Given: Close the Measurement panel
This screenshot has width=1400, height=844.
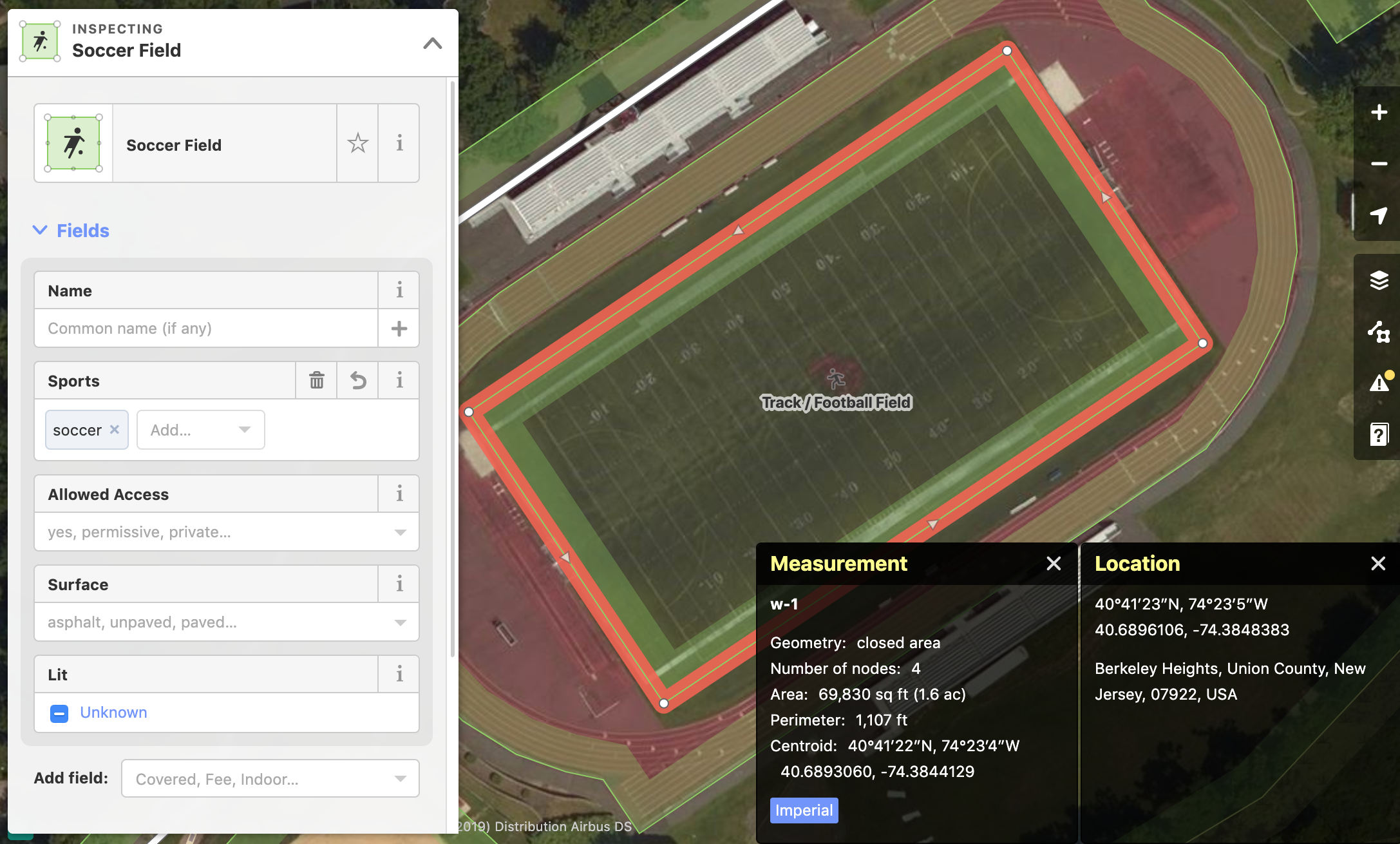Looking at the screenshot, I should point(1054,564).
